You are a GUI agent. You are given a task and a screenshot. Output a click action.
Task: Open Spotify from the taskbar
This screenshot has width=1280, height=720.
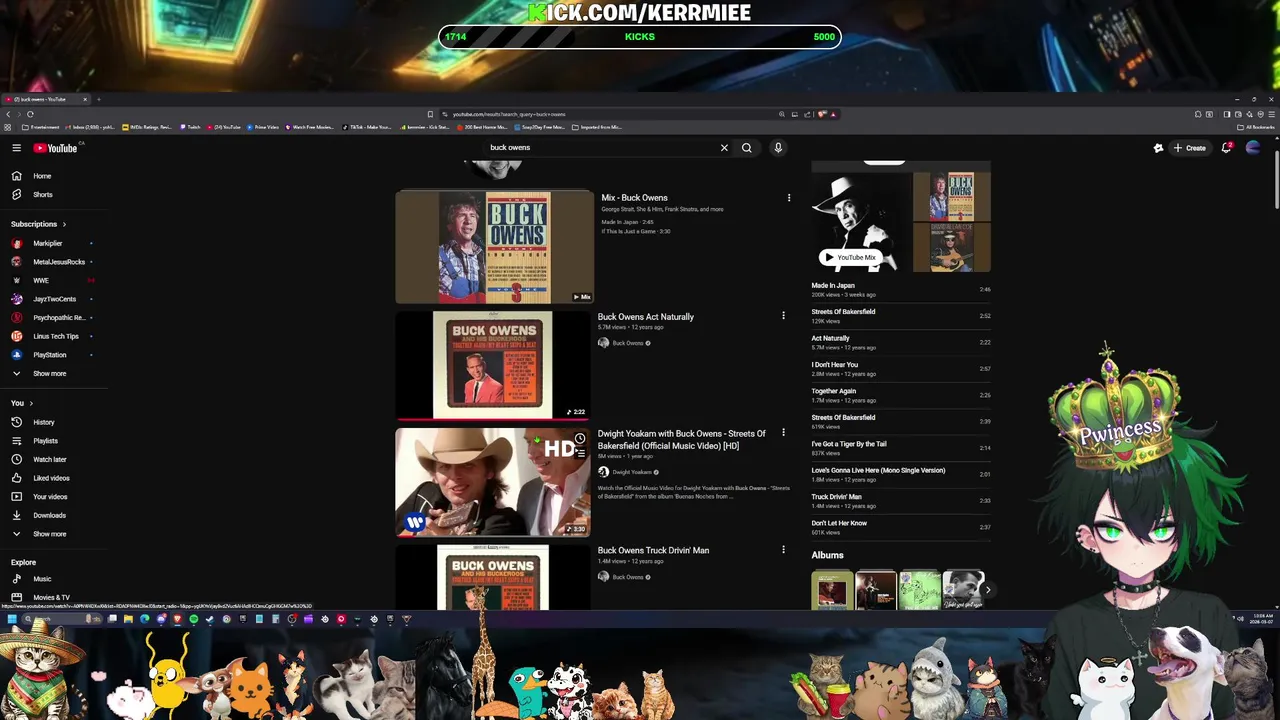tap(193, 619)
